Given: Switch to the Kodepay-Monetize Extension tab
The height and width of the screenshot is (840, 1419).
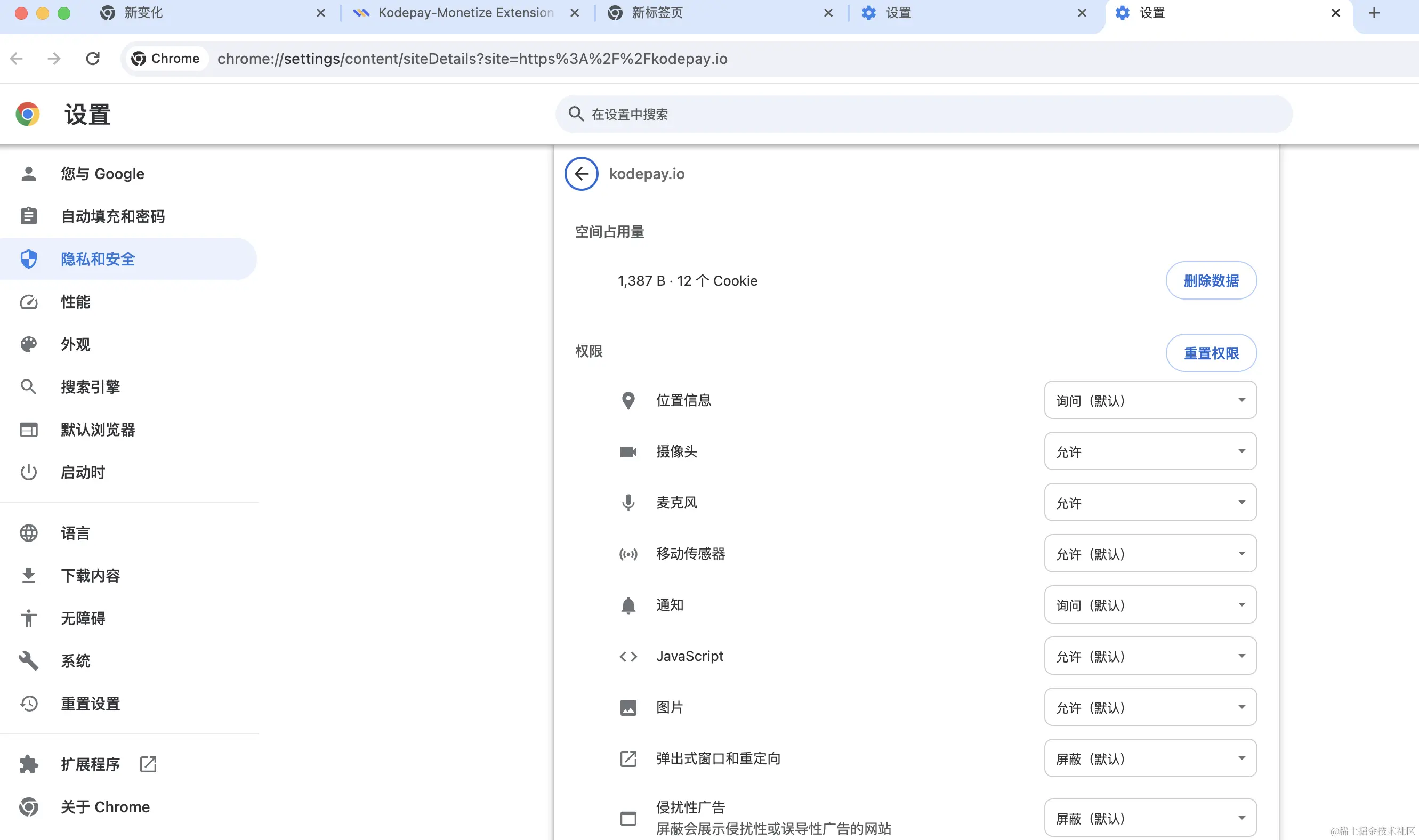Looking at the screenshot, I should pos(465,13).
